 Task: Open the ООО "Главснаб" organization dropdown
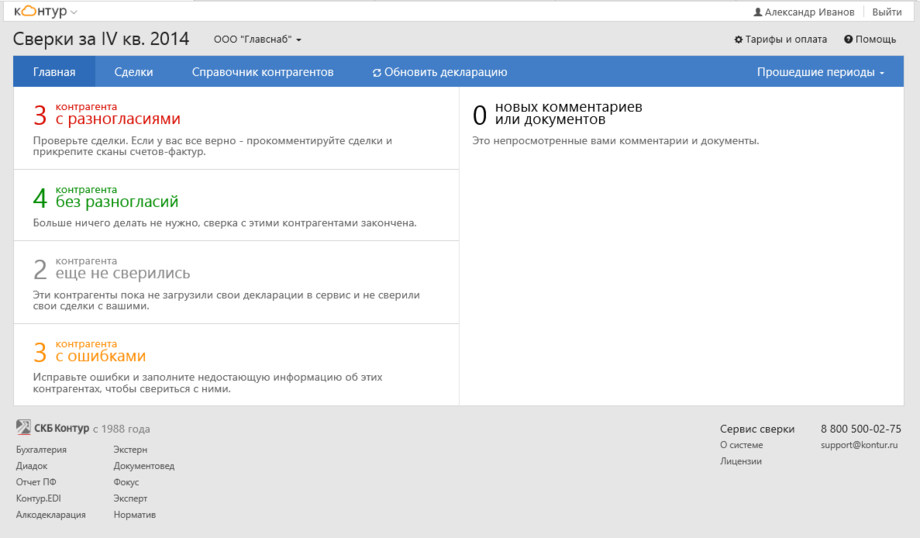258,39
